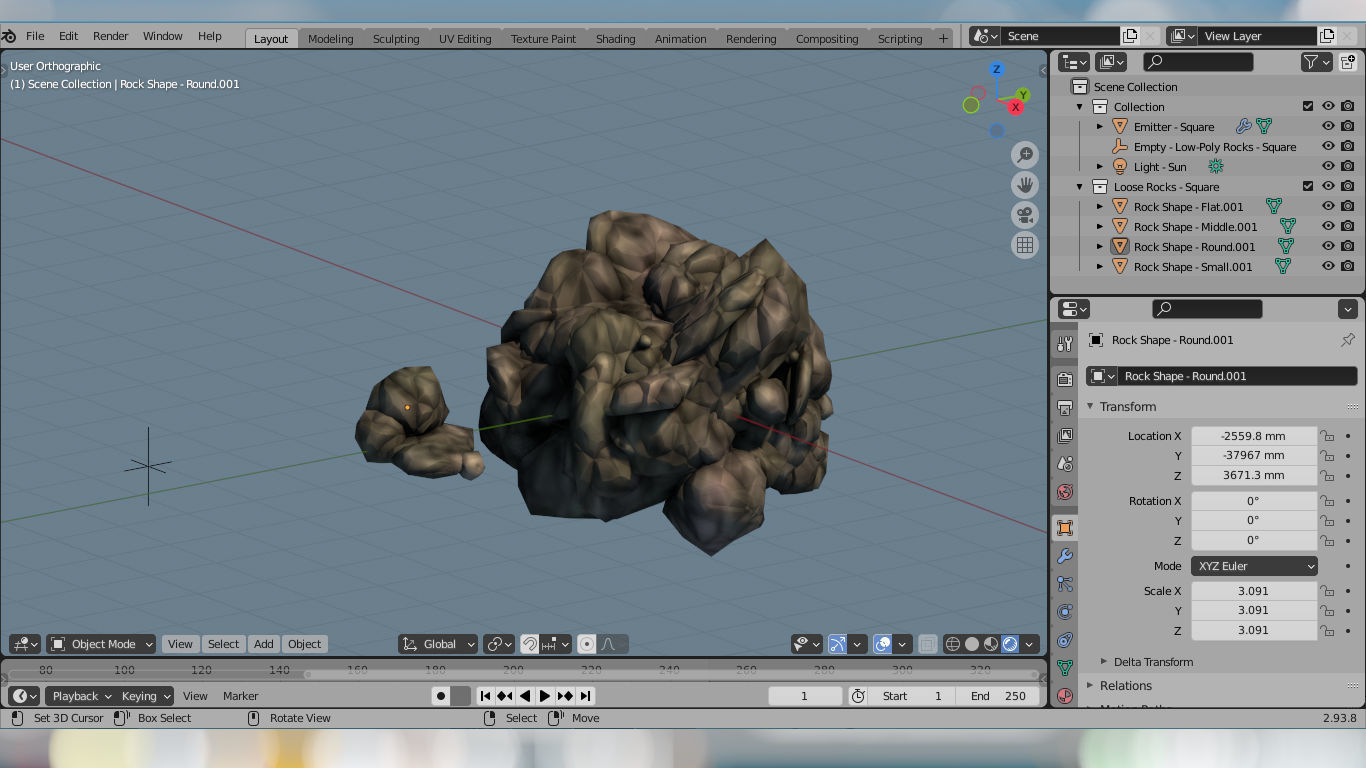This screenshot has width=1366, height=768.
Task: Open the Tool properties tab
Action: point(1065,344)
